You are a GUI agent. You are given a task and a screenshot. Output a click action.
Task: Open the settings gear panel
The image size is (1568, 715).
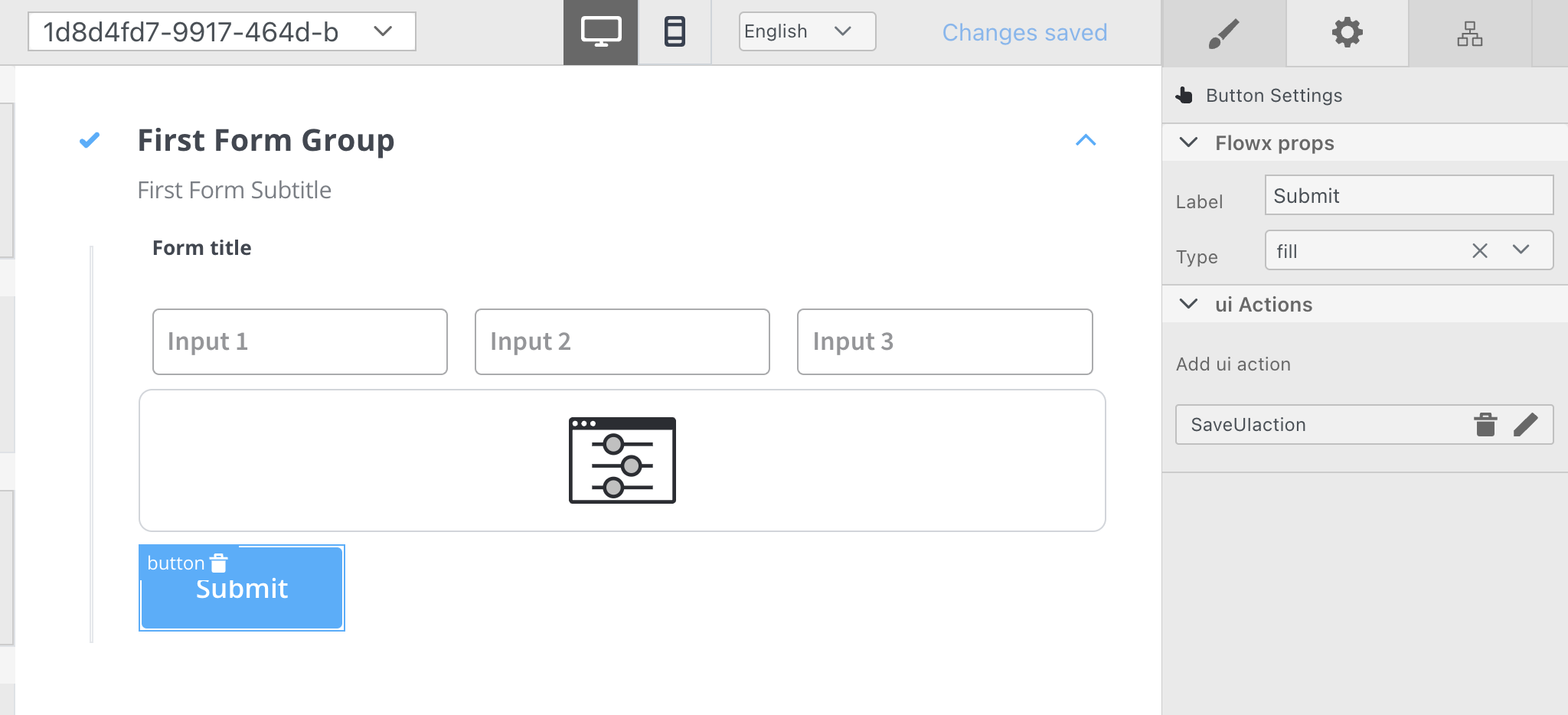1347,32
